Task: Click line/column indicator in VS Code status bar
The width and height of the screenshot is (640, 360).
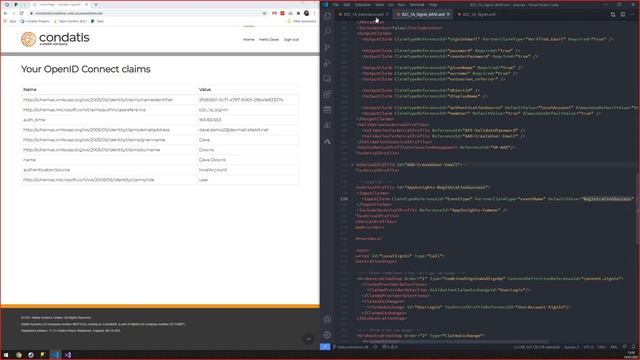Action: 536,347
